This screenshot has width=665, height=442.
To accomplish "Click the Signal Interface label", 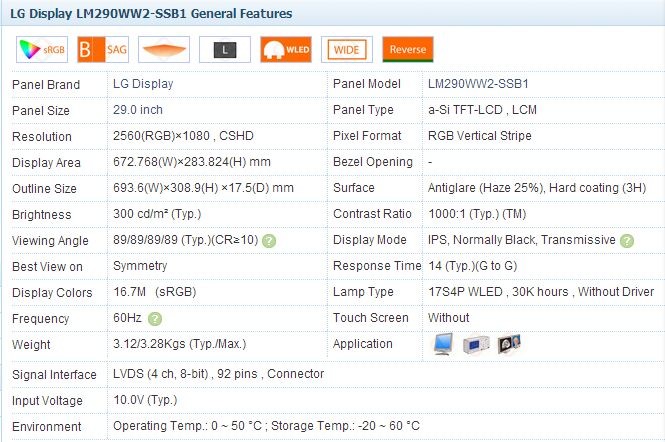I will [54, 375].
